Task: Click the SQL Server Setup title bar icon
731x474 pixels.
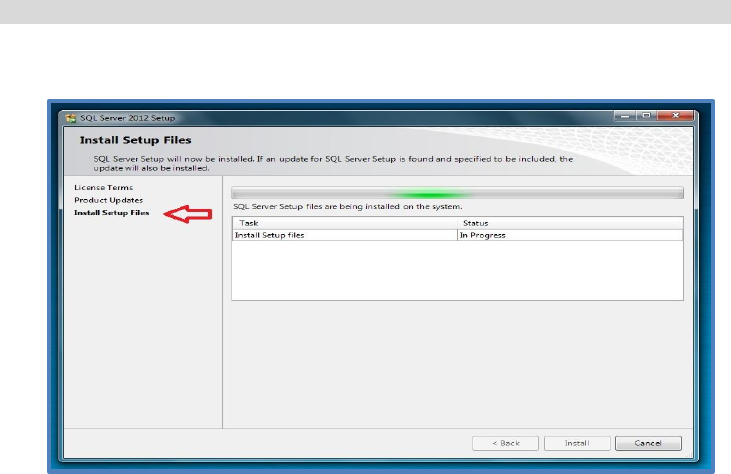Action: [70, 118]
